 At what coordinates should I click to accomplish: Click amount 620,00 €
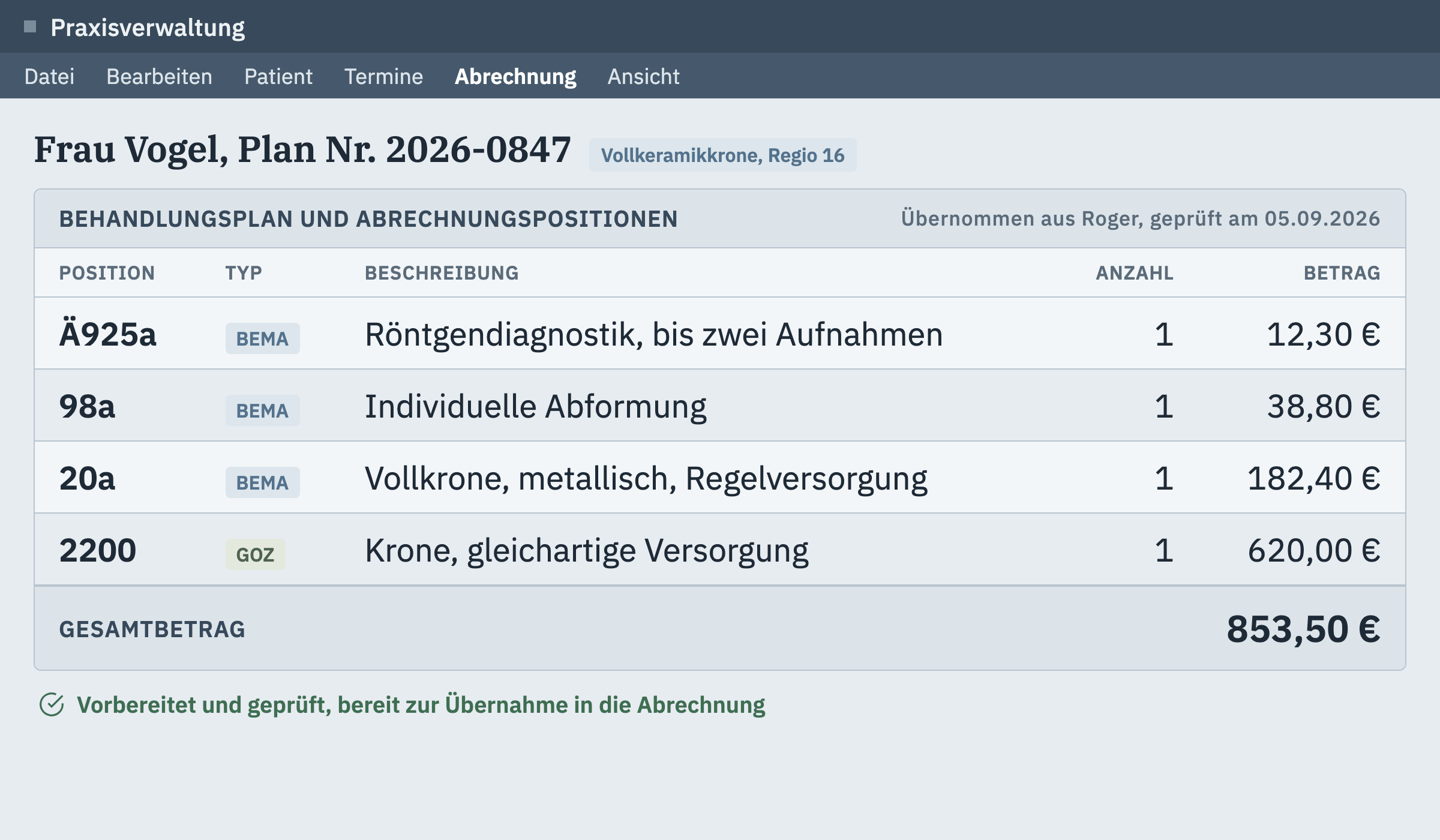point(1313,550)
